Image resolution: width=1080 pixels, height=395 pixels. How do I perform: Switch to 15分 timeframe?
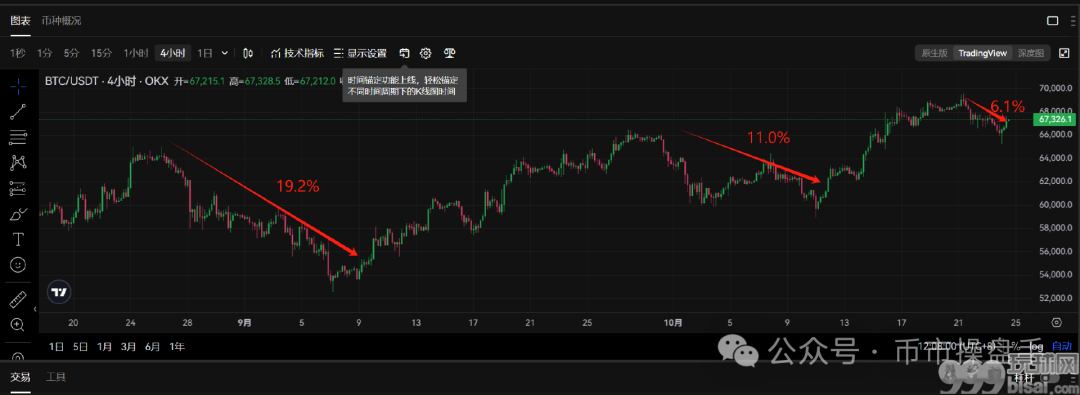(101, 53)
